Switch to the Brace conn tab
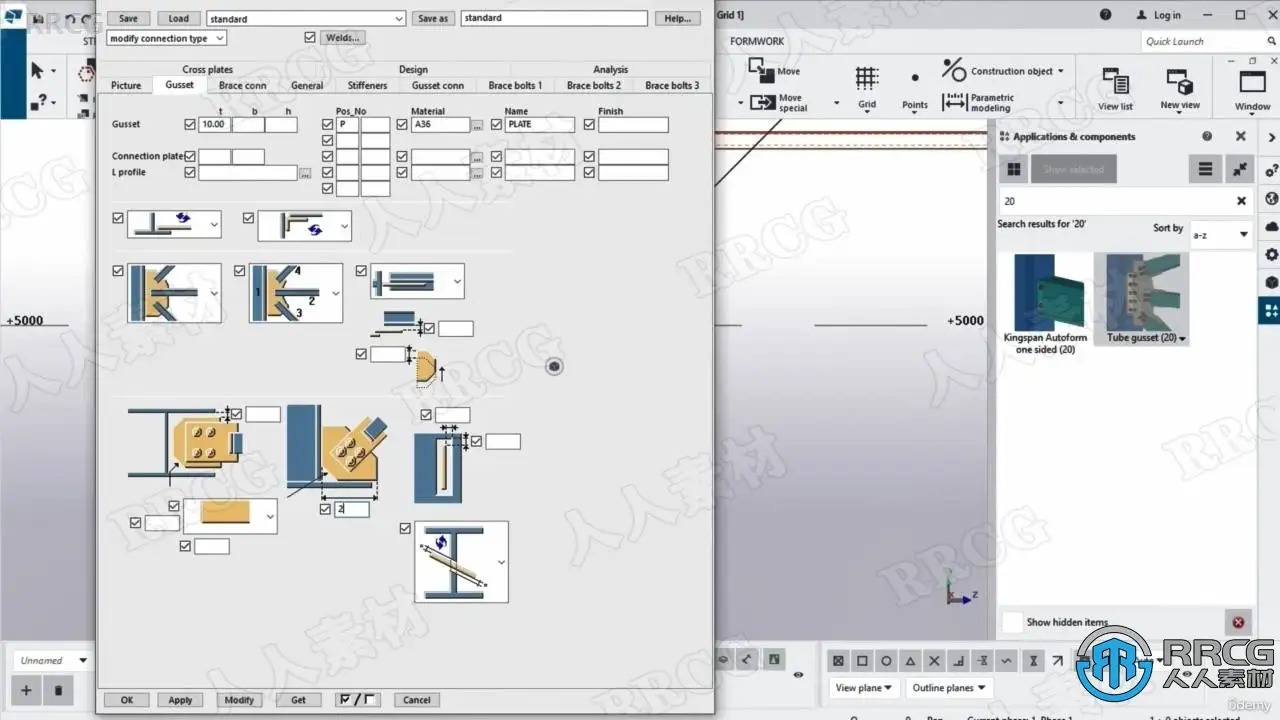 [243, 85]
